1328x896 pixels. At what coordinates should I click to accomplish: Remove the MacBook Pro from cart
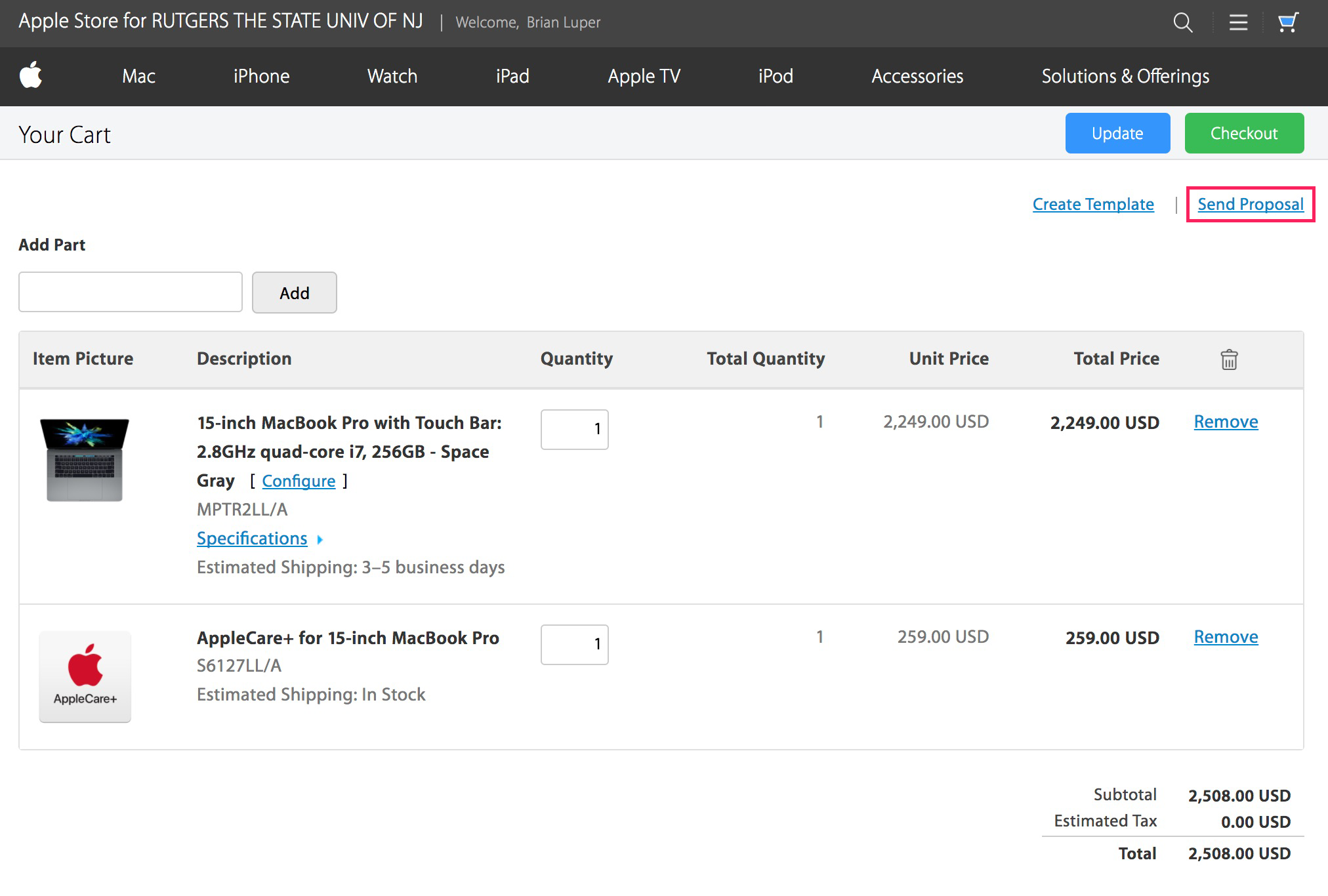[1225, 422]
